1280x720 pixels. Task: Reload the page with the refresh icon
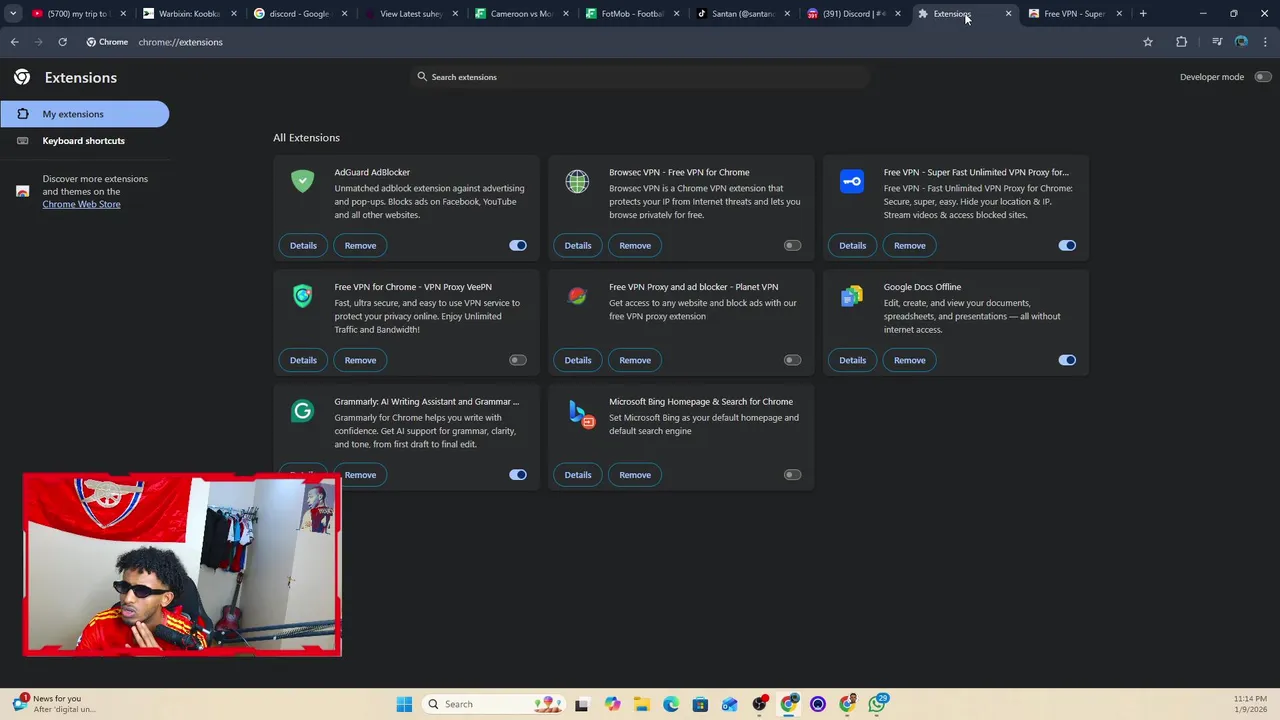coord(62,42)
